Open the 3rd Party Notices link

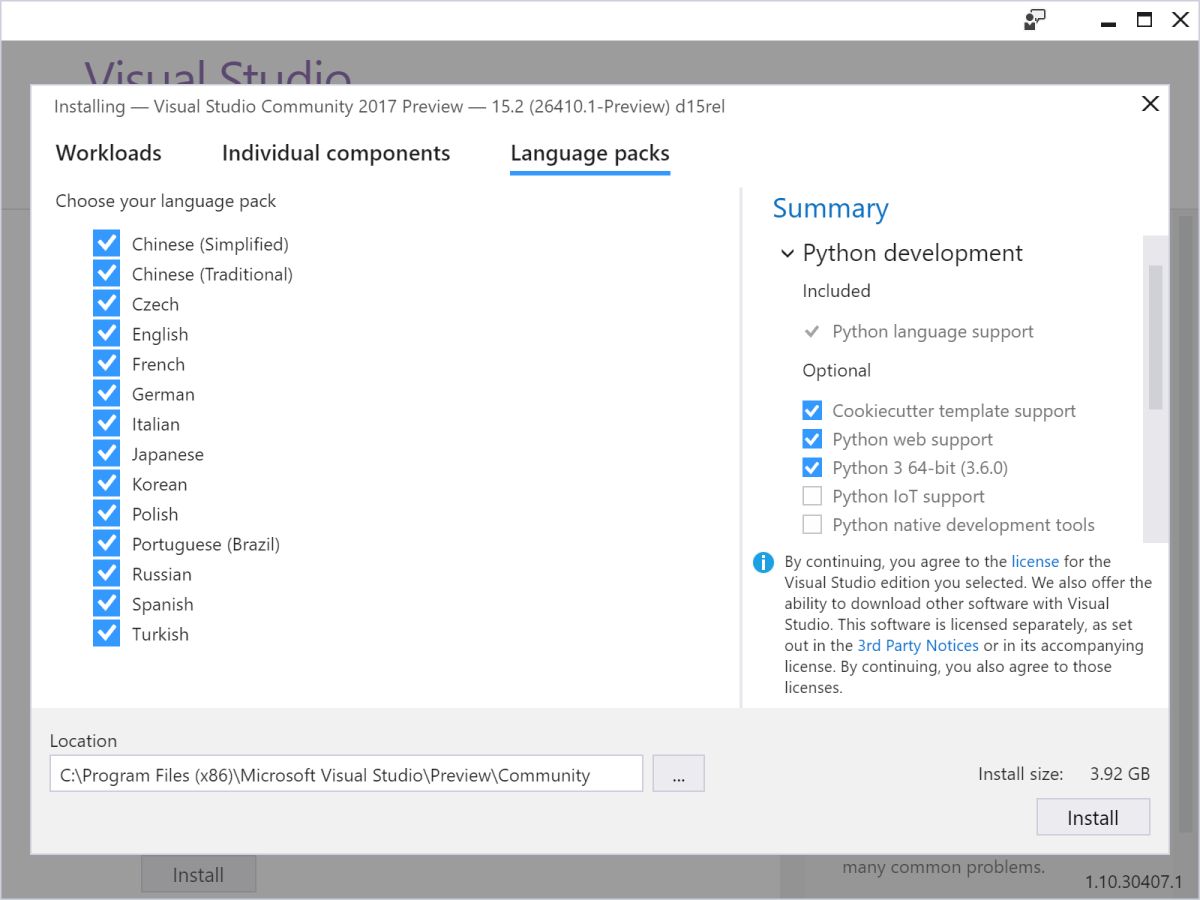(x=918, y=646)
